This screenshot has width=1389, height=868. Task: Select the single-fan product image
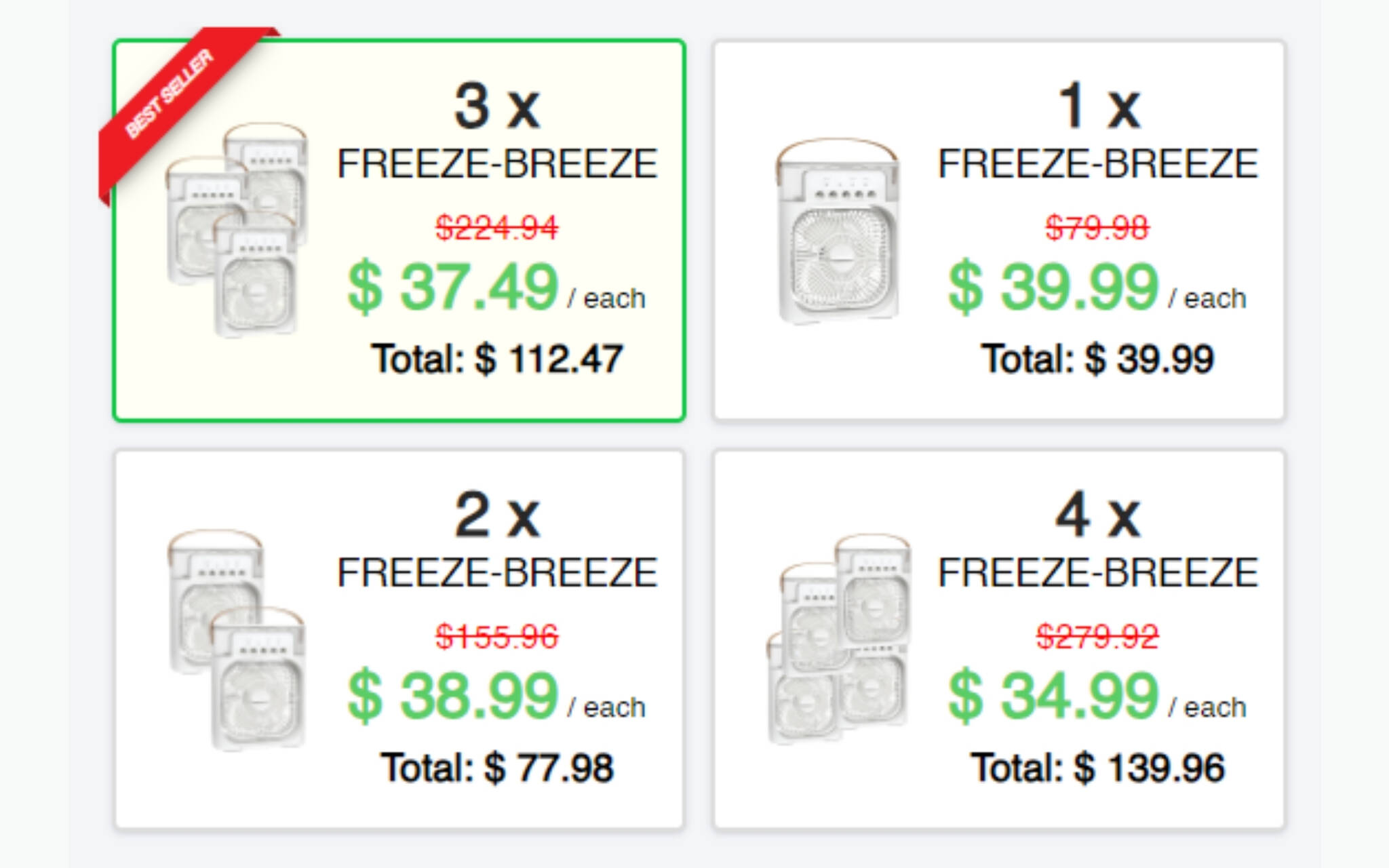pyautogui.click(x=838, y=231)
